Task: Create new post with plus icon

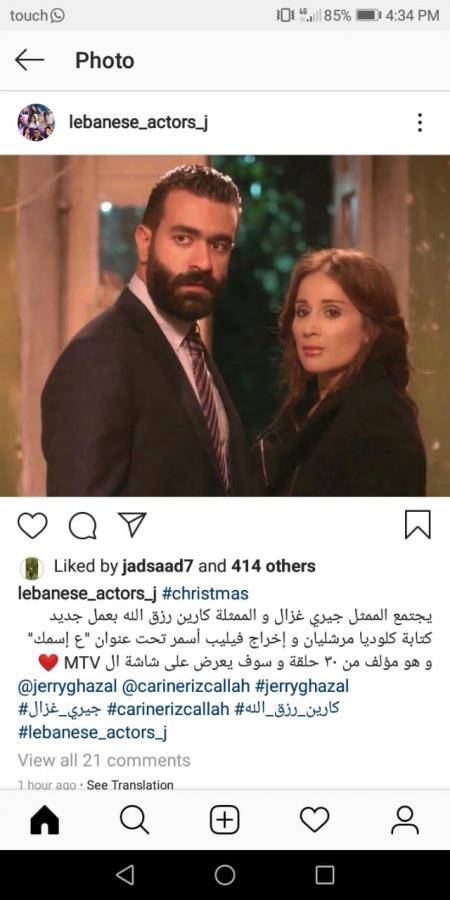Action: point(224,820)
